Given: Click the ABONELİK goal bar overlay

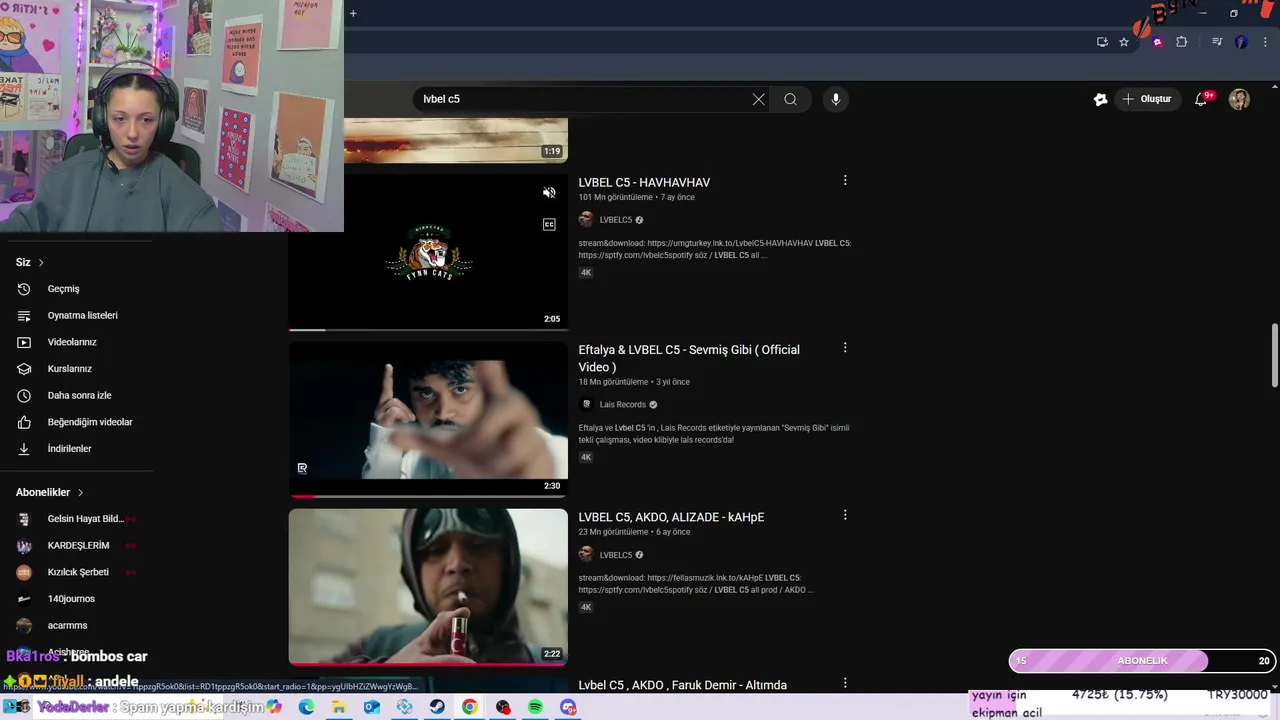Looking at the screenshot, I should [1142, 661].
